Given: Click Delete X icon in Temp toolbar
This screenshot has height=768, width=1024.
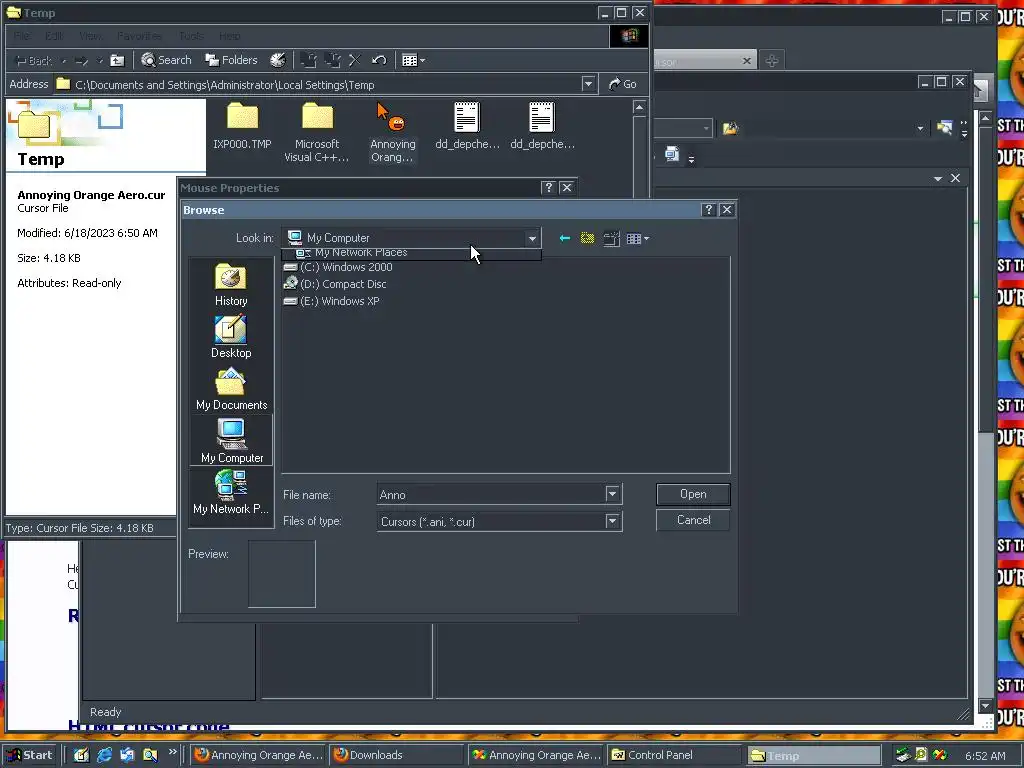Looking at the screenshot, I should pos(355,60).
